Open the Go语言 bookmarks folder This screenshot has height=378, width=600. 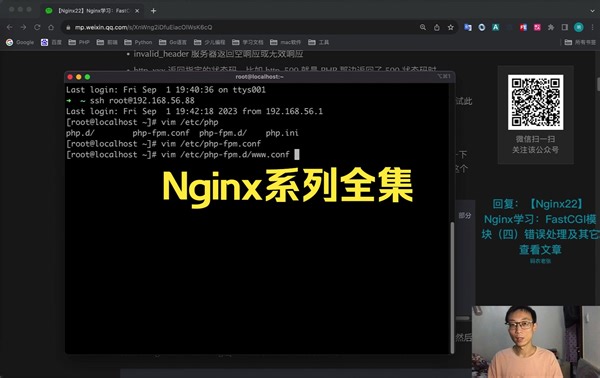[x=173, y=42]
